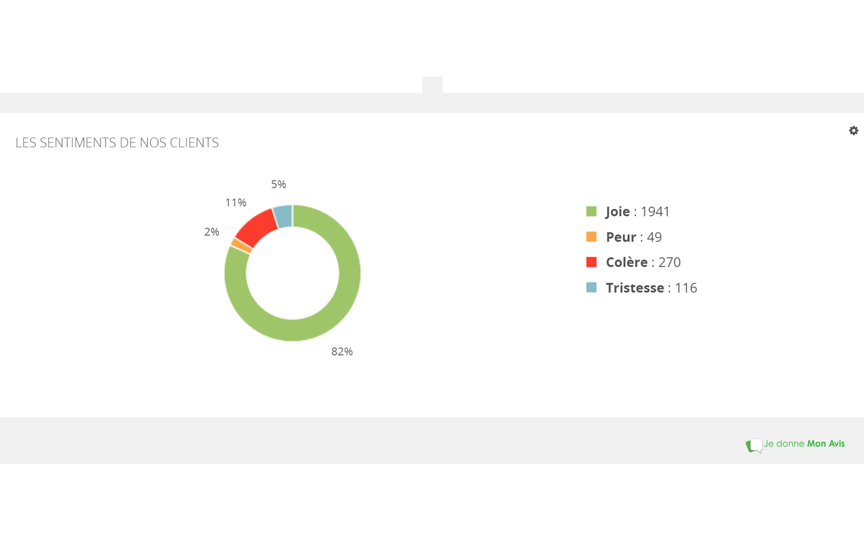This screenshot has width=864, height=540.
Task: Open the Je donne Mon Avis link
Action: tap(804, 444)
